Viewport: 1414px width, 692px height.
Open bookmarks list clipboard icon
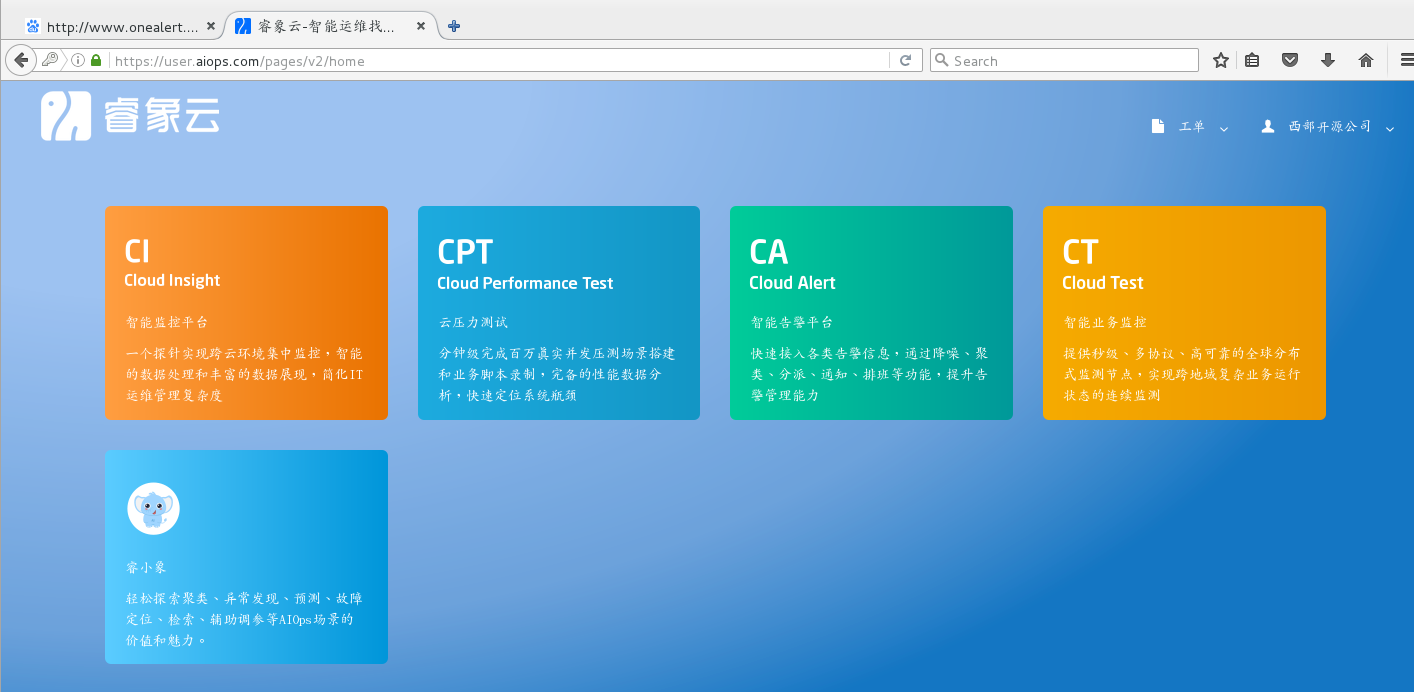pyautogui.click(x=1252, y=60)
